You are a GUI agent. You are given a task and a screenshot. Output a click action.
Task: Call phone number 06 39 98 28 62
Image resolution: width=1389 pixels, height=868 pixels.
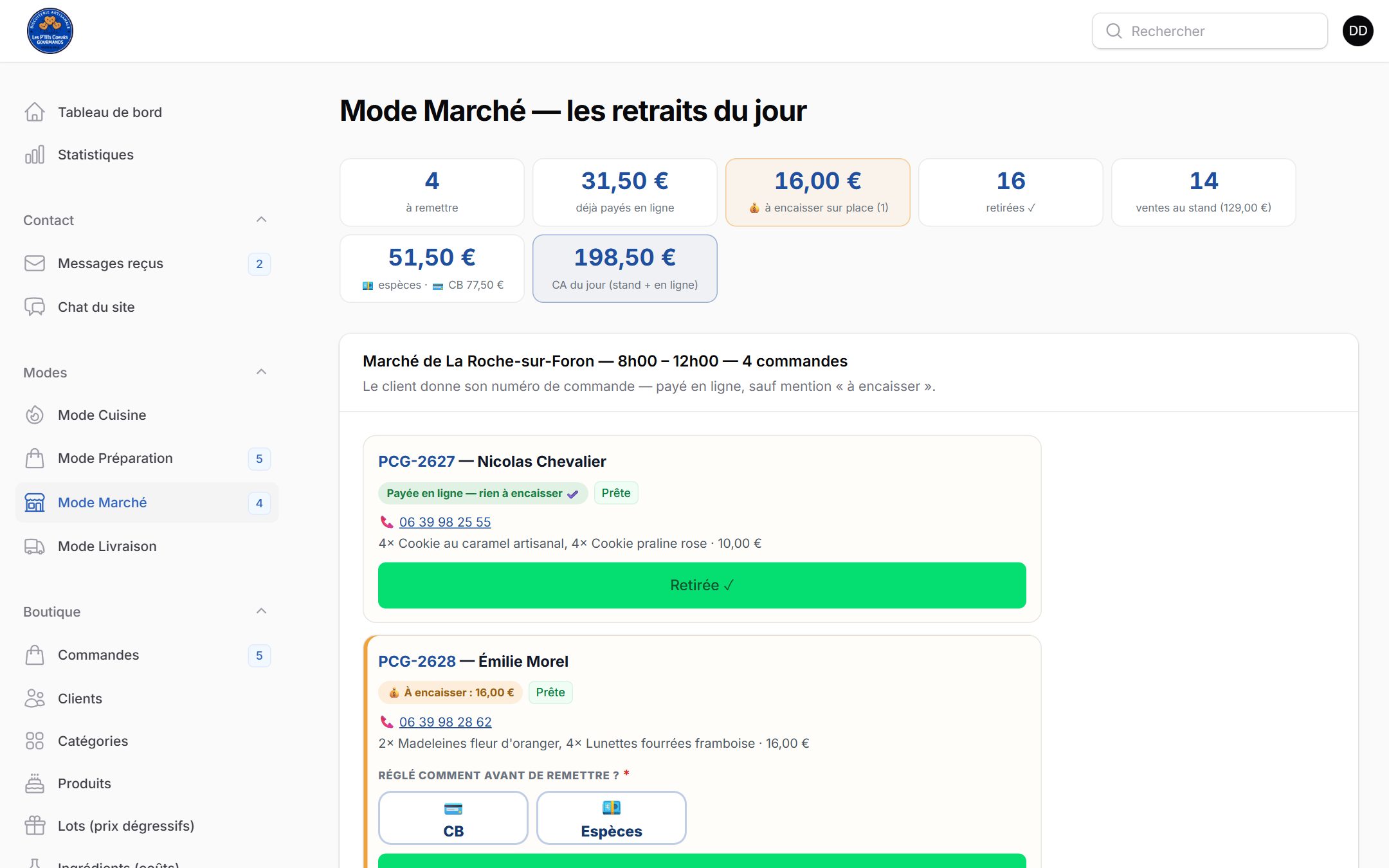coord(446,722)
